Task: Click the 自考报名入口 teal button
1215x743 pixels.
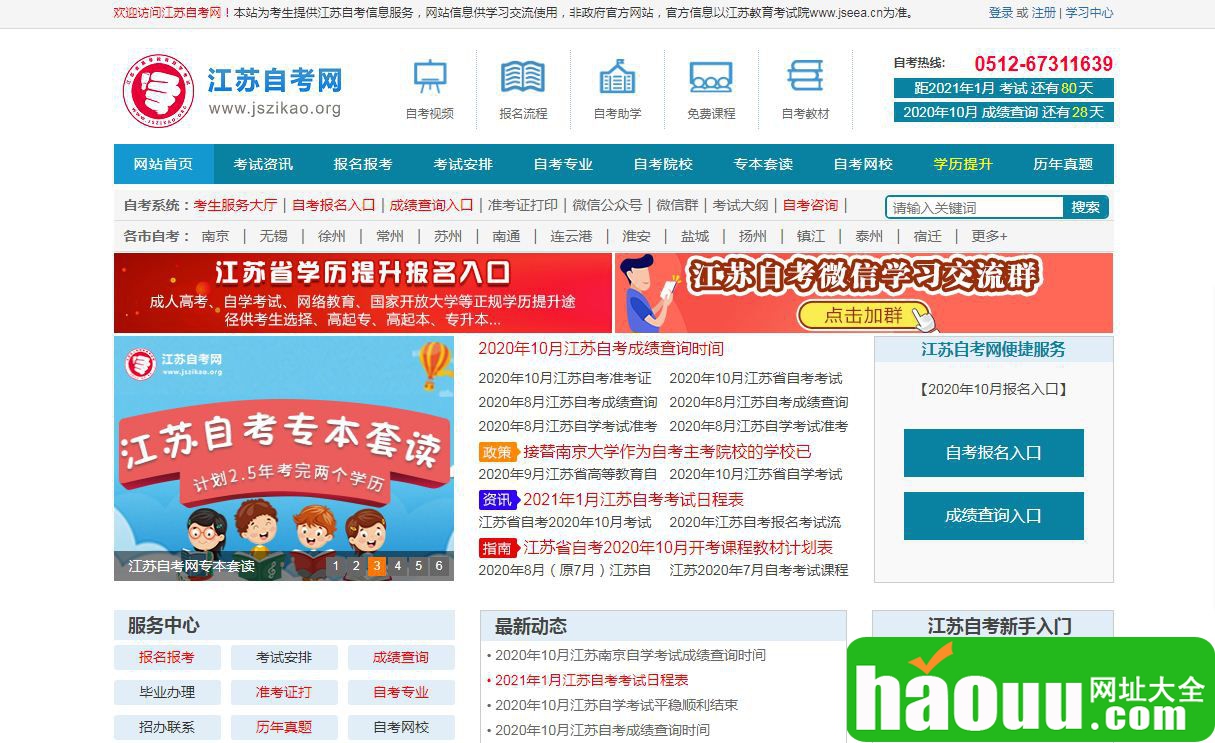Action: pyautogui.click(x=994, y=453)
